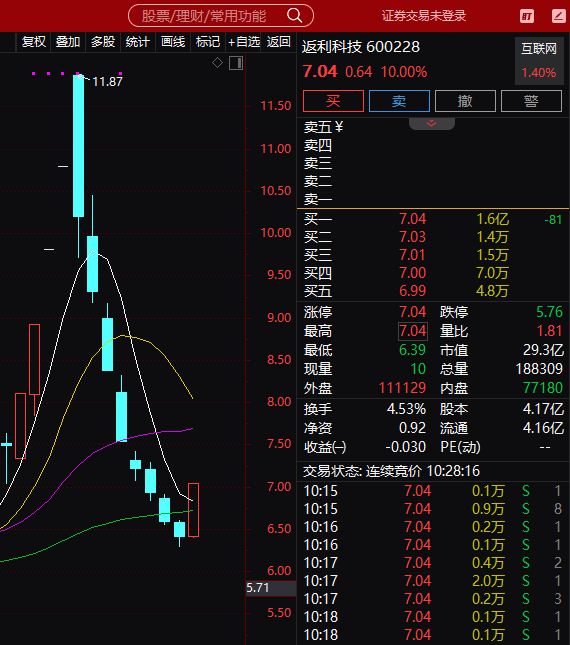Click the 卖一 row label

(318, 200)
